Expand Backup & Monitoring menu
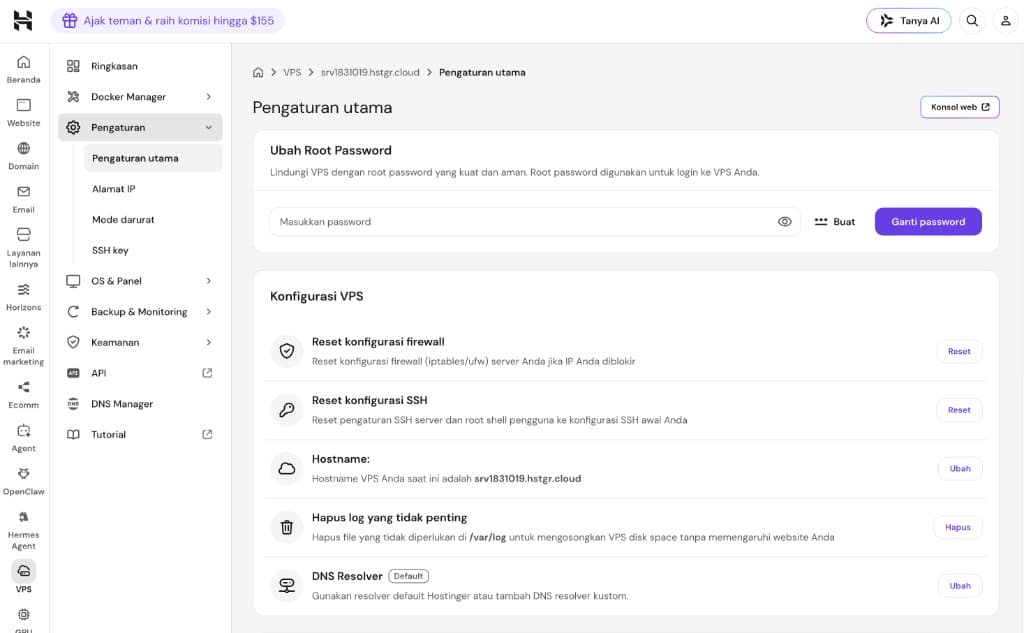 click(x=140, y=312)
